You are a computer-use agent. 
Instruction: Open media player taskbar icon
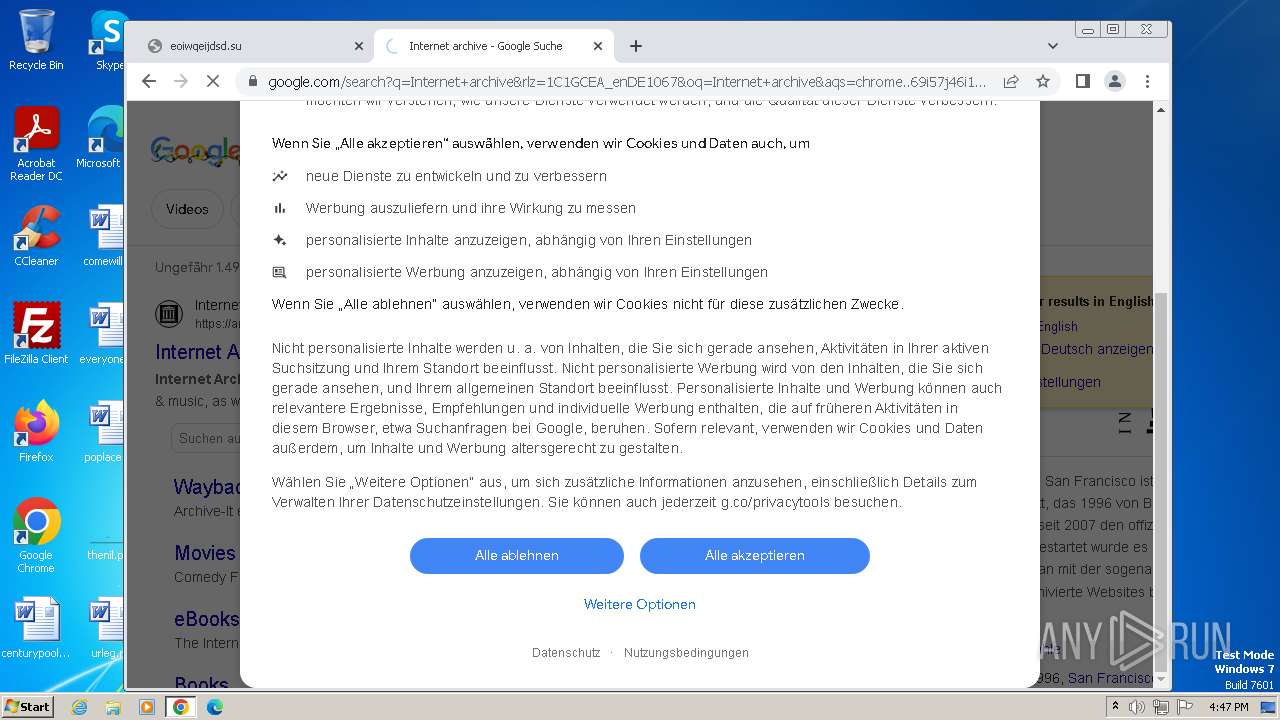tap(147, 707)
